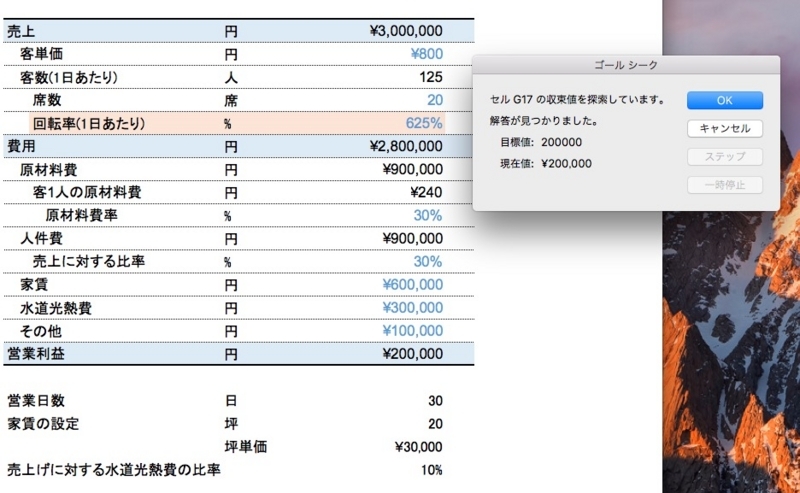Click the 回転率 value 625% cell

coord(423,124)
